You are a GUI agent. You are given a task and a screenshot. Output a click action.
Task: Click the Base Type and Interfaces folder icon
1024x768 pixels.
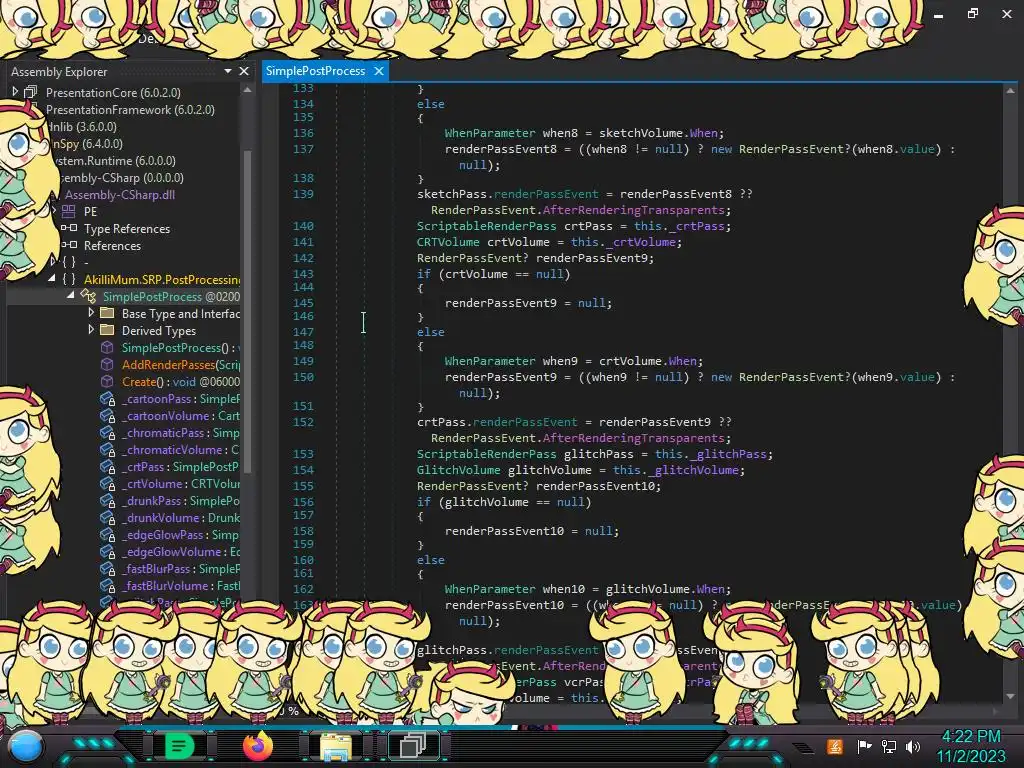tap(107, 313)
